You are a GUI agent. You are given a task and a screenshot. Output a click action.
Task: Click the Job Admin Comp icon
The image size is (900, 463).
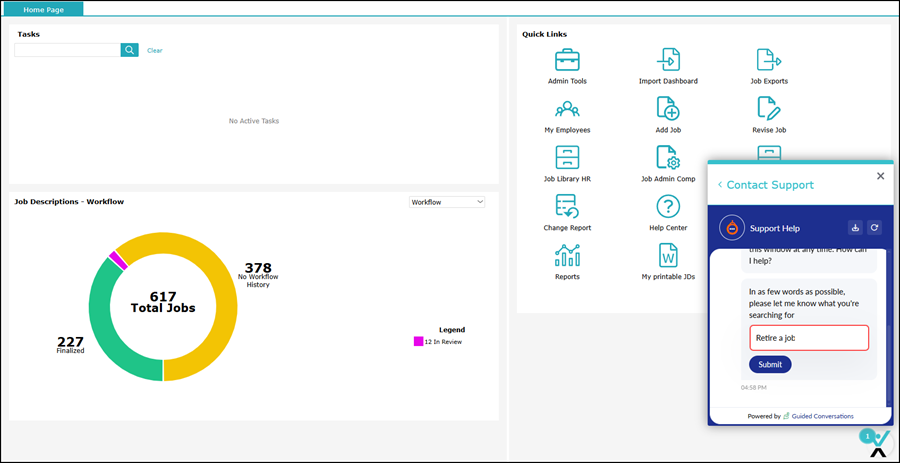(x=667, y=158)
